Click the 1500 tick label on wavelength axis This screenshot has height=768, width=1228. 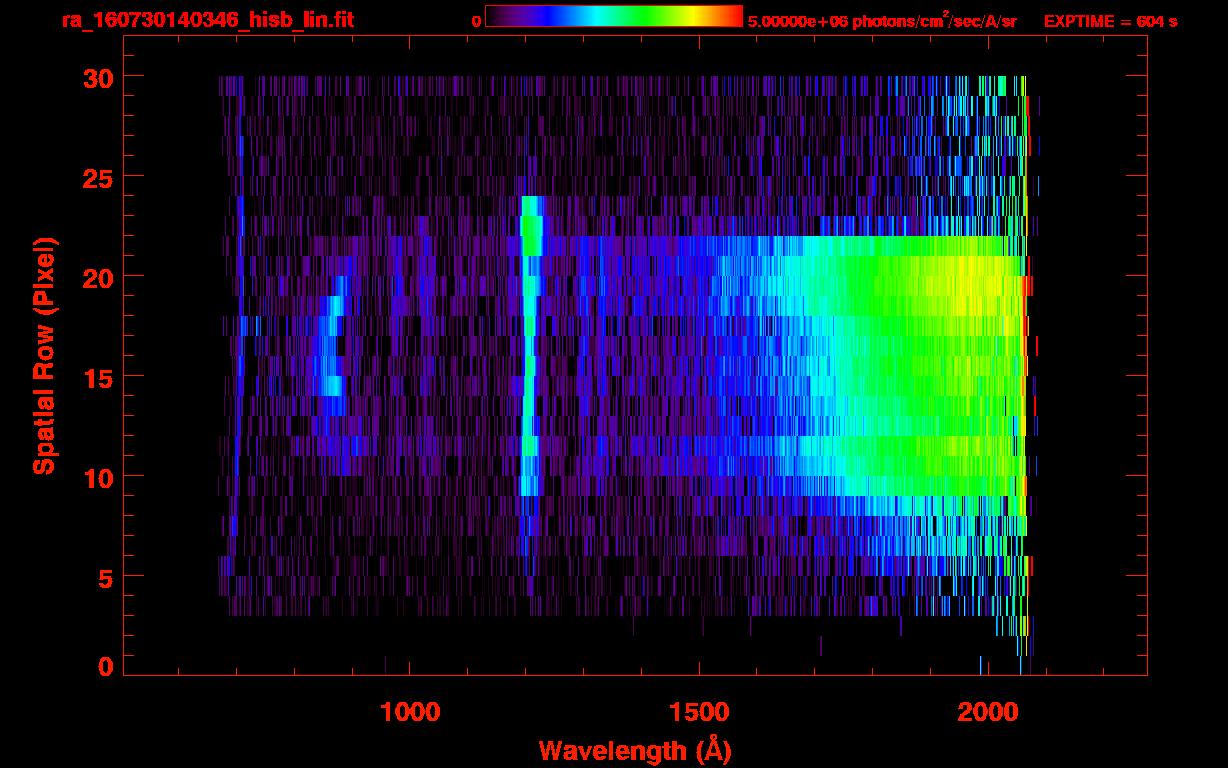click(698, 712)
